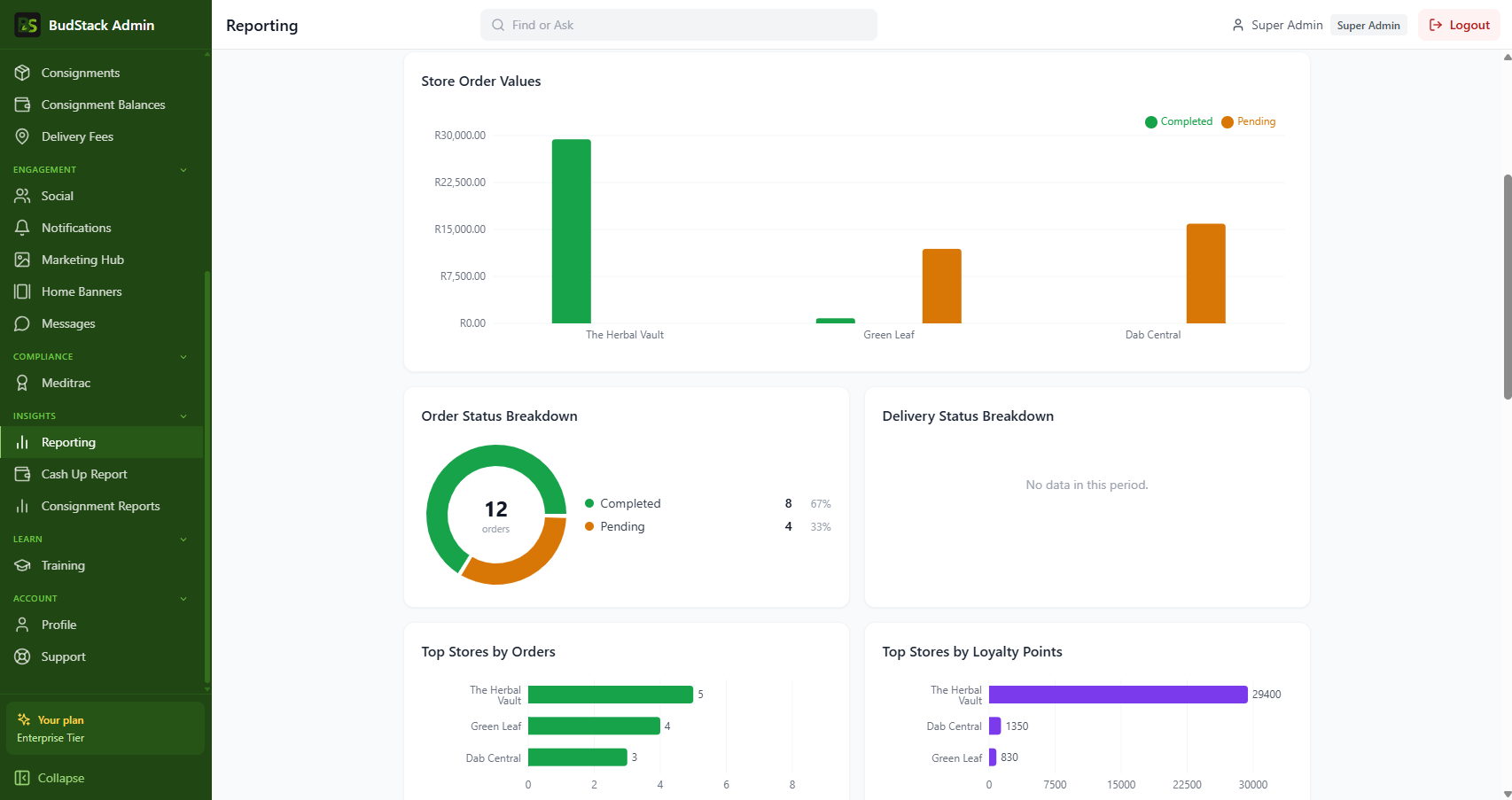
Task: Click the Social people icon
Action: [22, 196]
